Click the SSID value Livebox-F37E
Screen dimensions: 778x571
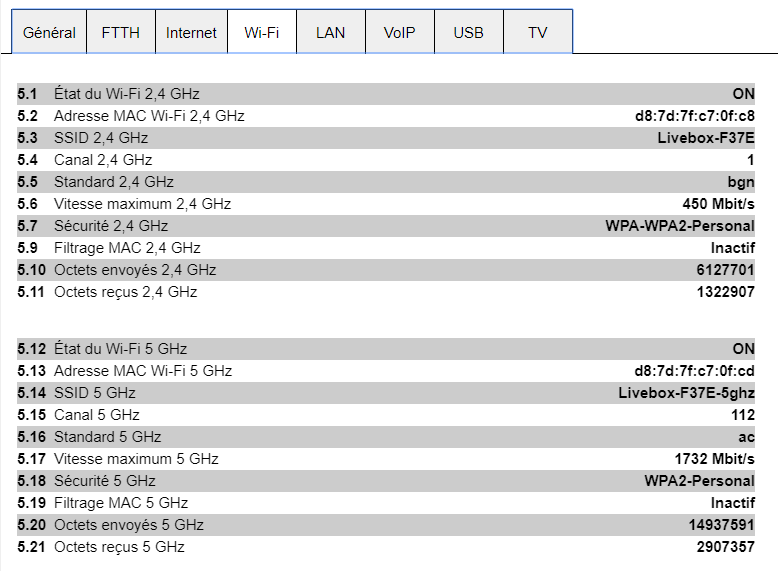tap(705, 138)
